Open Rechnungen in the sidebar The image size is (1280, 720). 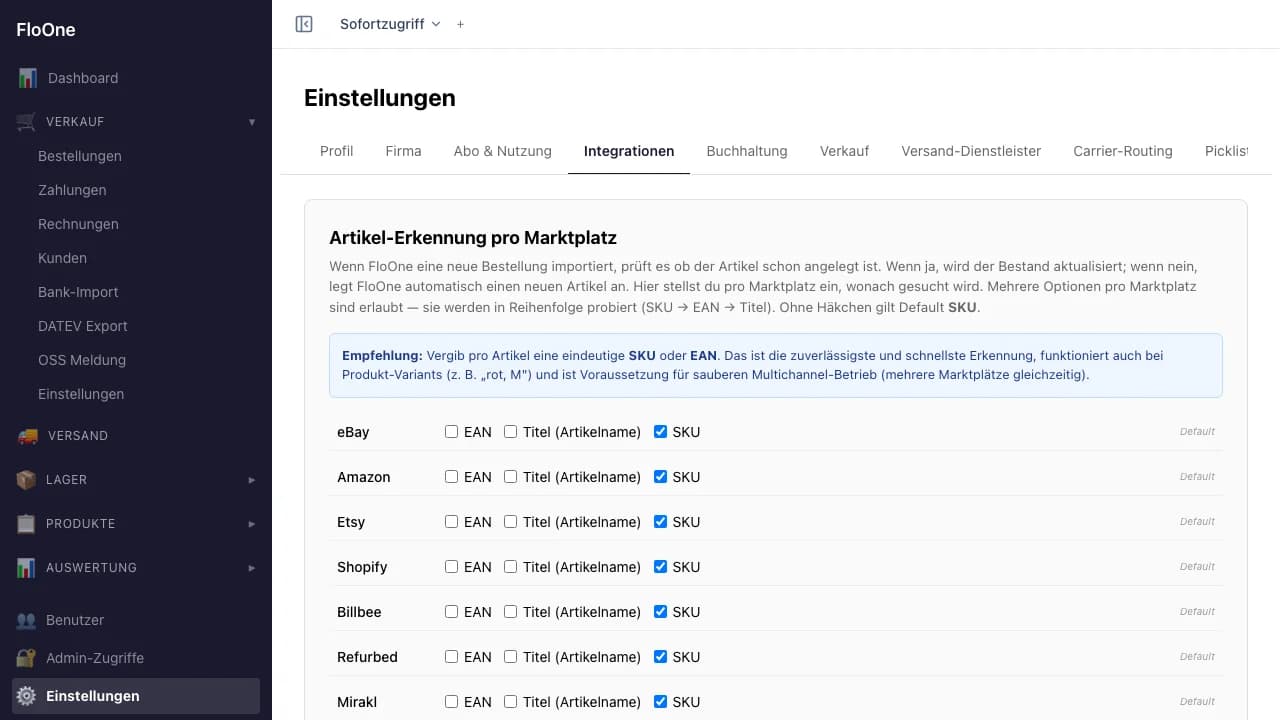click(x=78, y=224)
